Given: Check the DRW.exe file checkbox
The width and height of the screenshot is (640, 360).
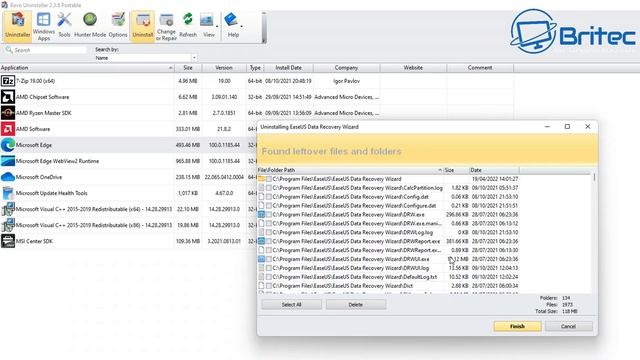Looking at the screenshot, I should pyautogui.click(x=269, y=214).
